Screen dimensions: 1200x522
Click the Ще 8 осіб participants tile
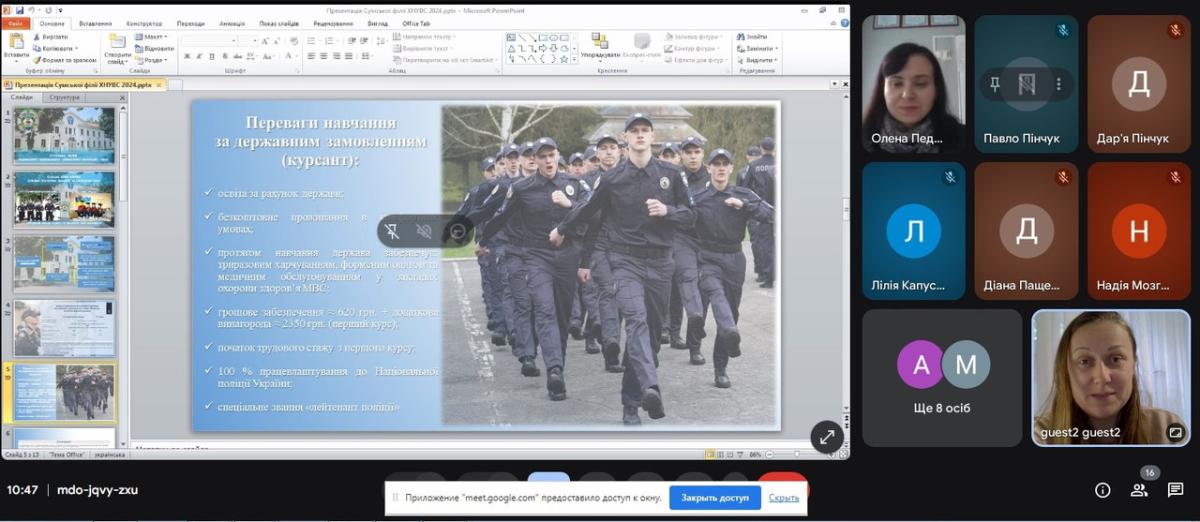click(x=942, y=378)
